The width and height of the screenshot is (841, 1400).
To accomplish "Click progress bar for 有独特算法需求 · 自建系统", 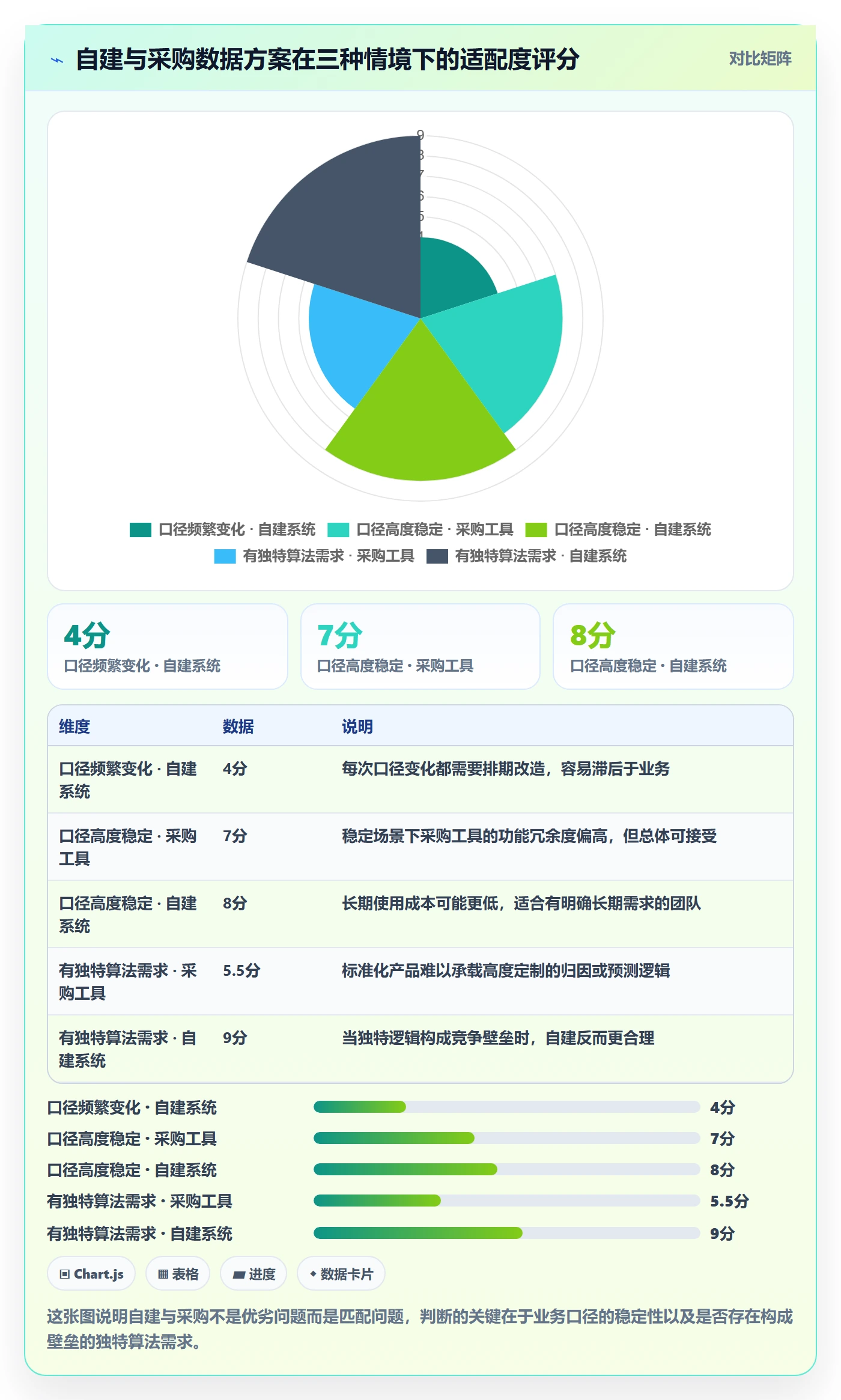I will 507,1233.
